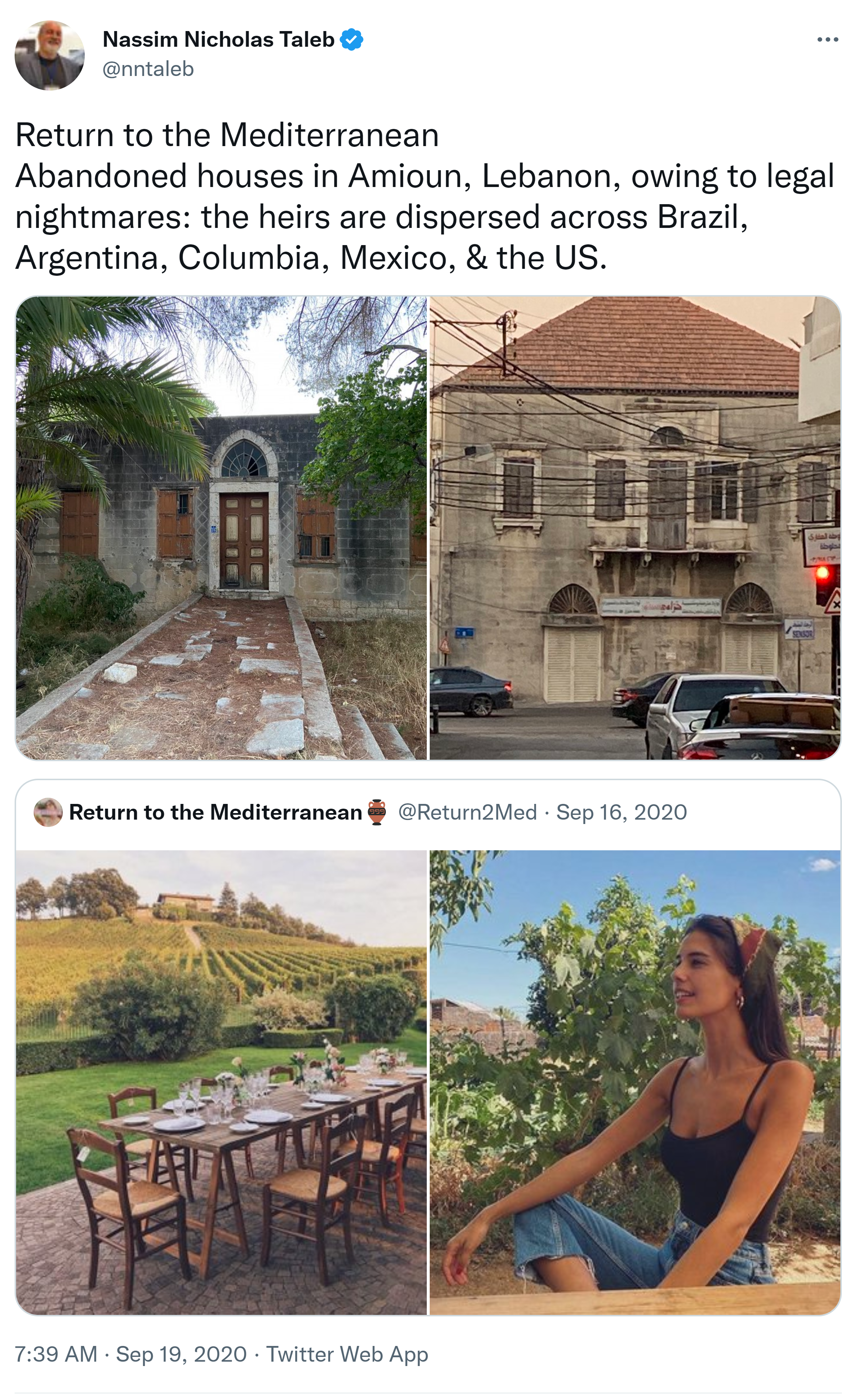Image resolution: width=851 pixels, height=1400 pixels.
Task: Click the quoted author name Return to the Mediterranean
Action: (215, 812)
